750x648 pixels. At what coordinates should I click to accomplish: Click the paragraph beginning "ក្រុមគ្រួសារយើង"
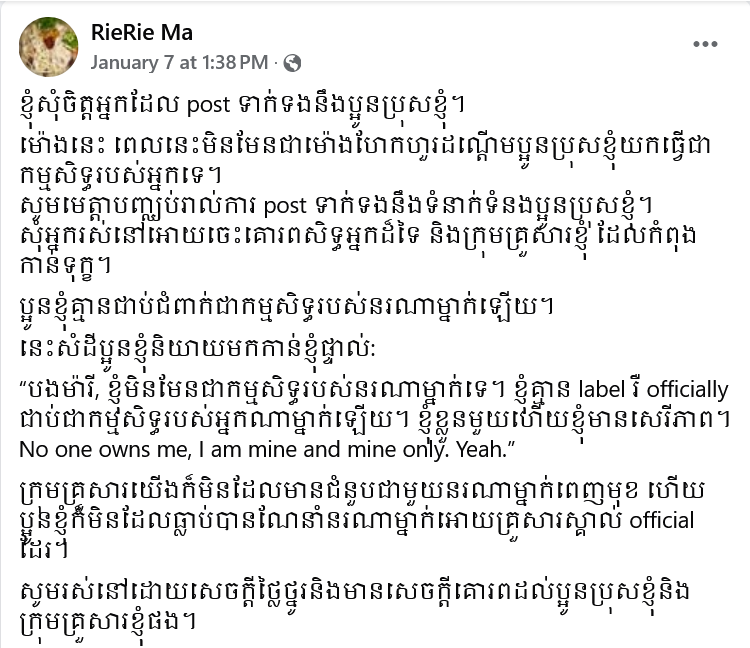[x=362, y=520]
